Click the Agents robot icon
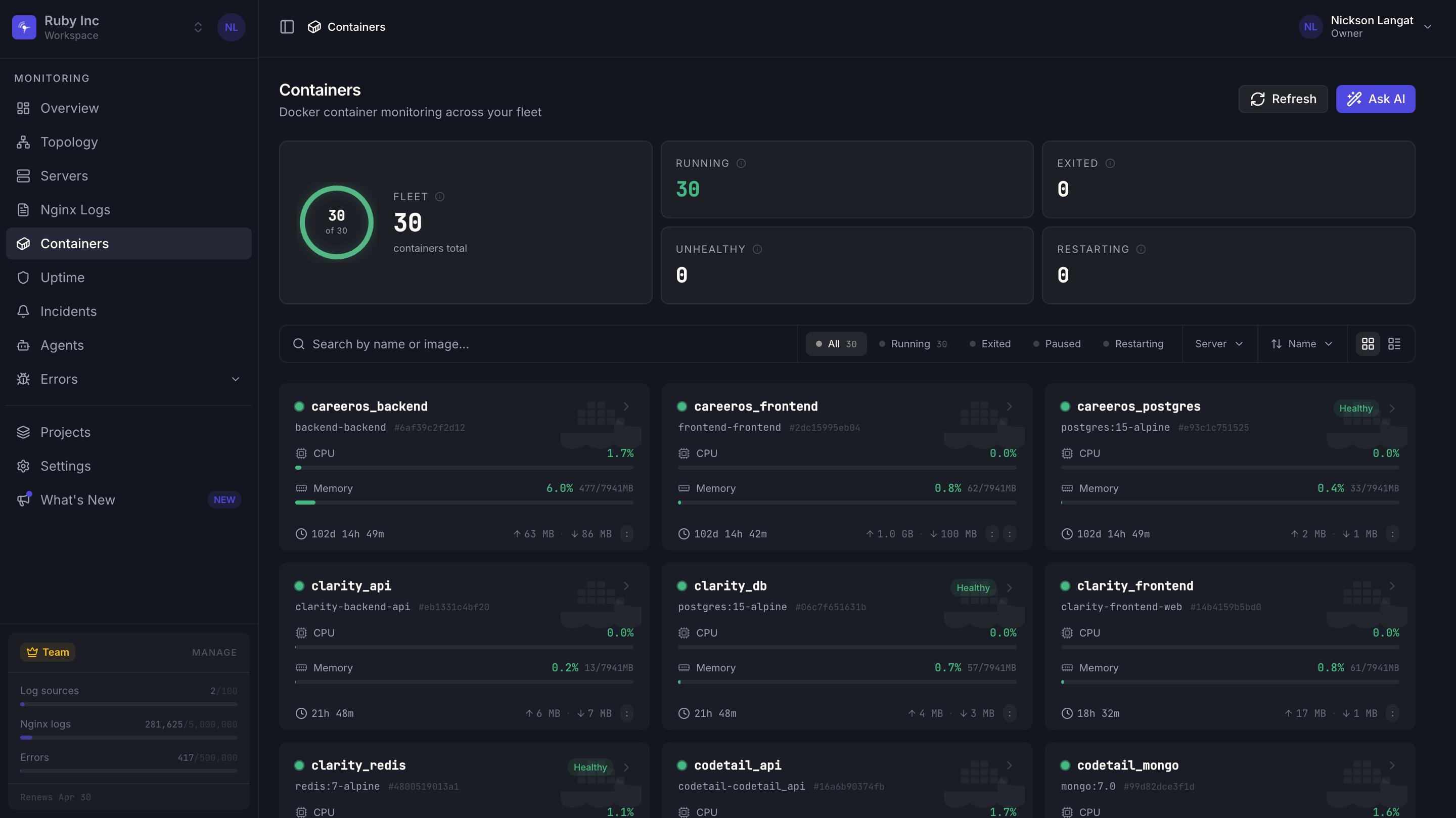1456x818 pixels. [23, 345]
